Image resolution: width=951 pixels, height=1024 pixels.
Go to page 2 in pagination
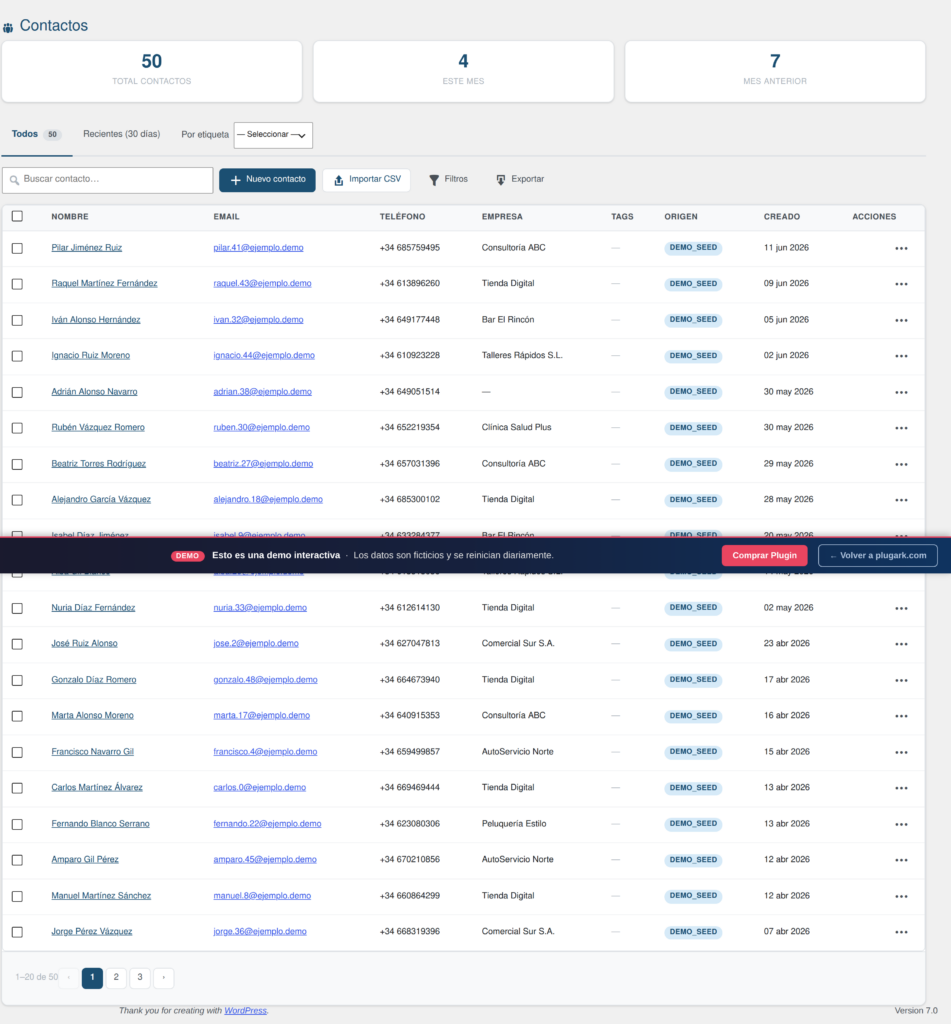click(116, 978)
